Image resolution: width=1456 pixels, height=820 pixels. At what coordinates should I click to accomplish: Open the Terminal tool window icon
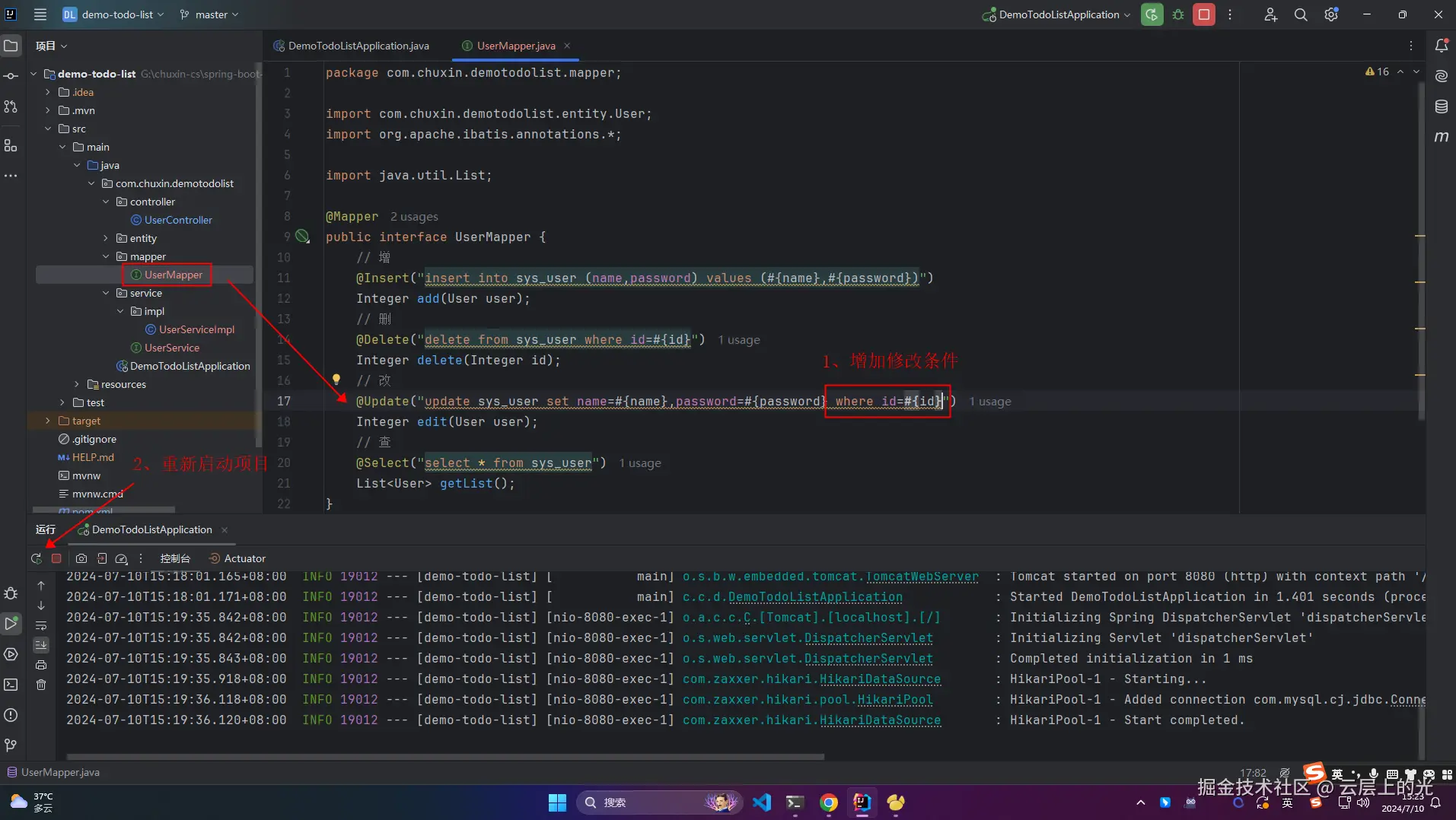click(x=11, y=685)
